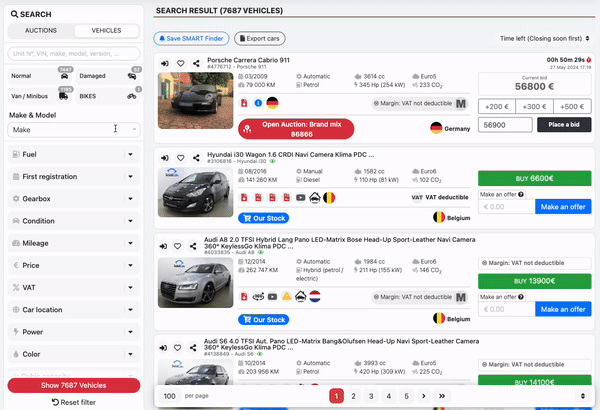The image size is (600, 410).
Task: Toggle the BIKES vehicle filter
Action: coord(108,96)
